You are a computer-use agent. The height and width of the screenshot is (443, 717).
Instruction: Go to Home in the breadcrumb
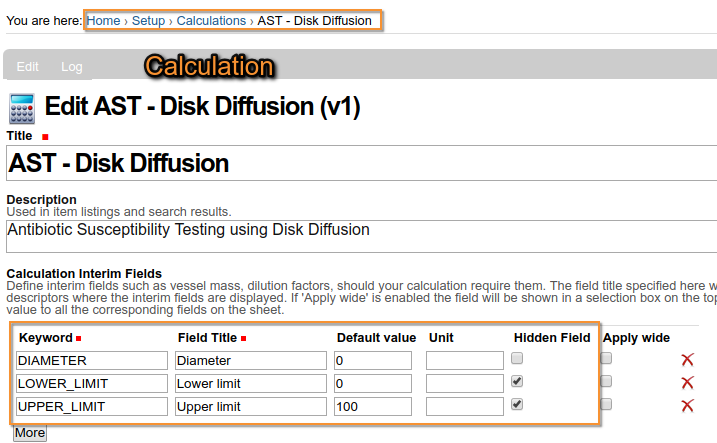104,20
